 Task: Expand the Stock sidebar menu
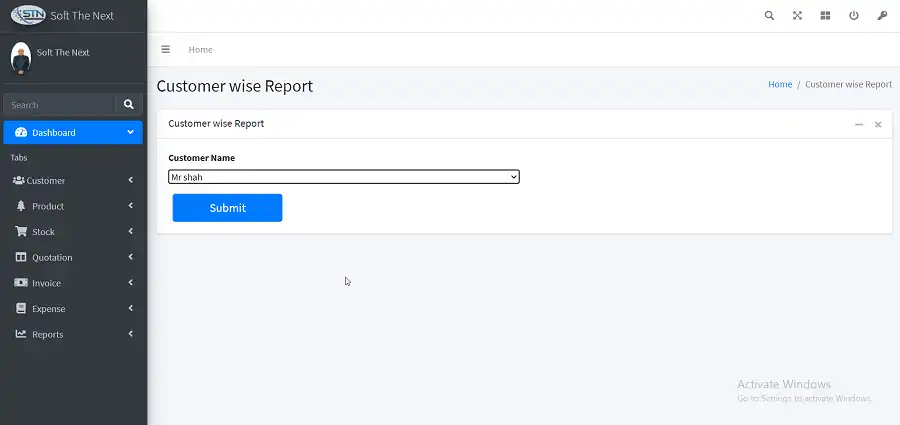73,232
